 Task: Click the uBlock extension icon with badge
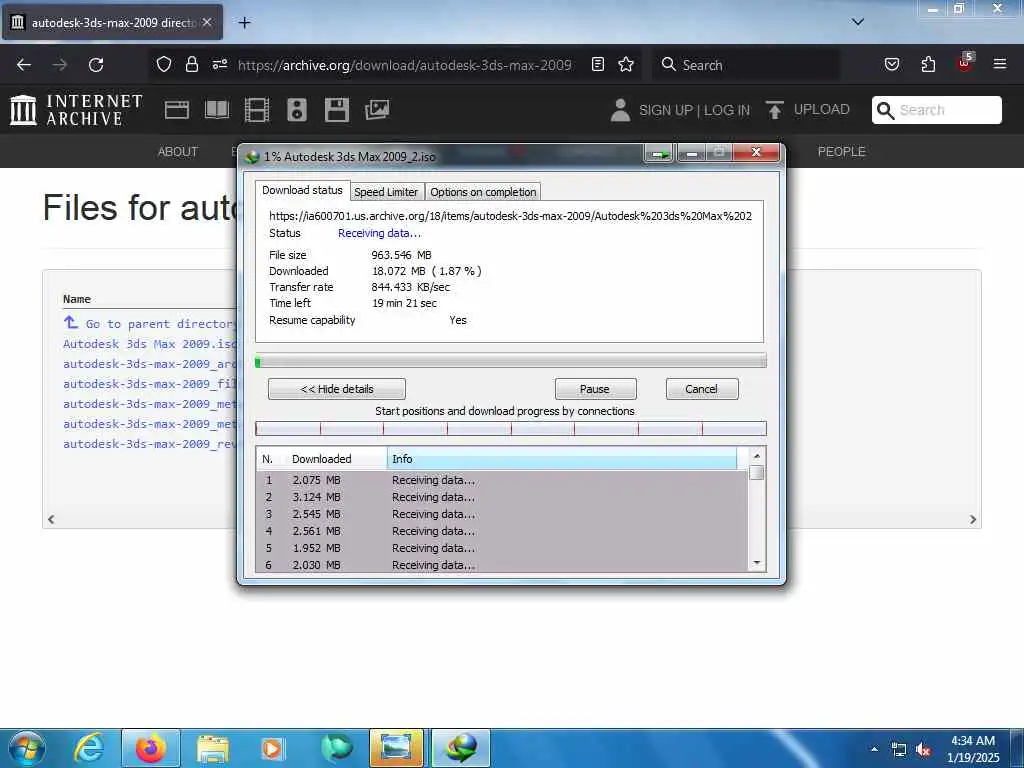(965, 63)
